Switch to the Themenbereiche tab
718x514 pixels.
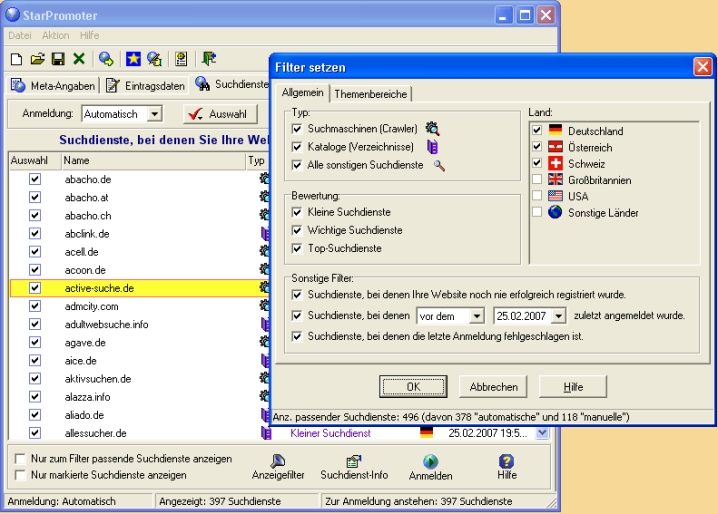tap(371, 94)
